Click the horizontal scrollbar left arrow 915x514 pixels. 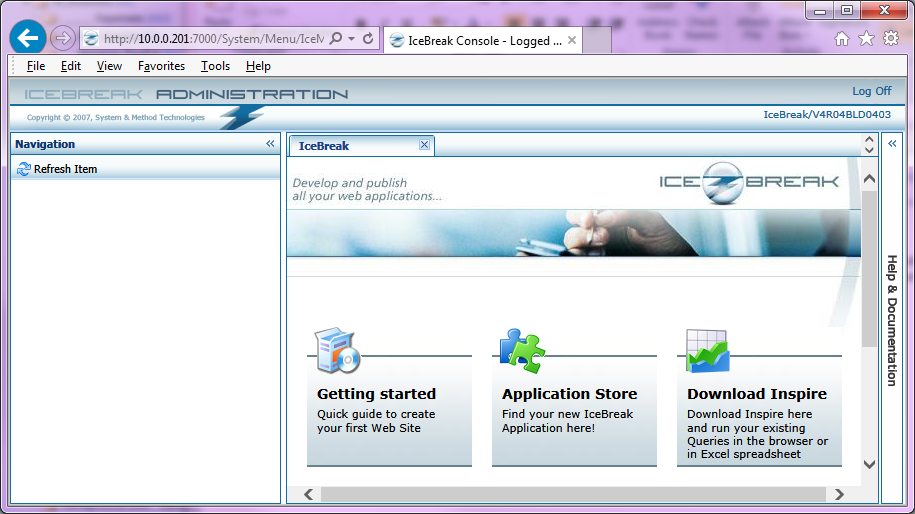coord(309,494)
